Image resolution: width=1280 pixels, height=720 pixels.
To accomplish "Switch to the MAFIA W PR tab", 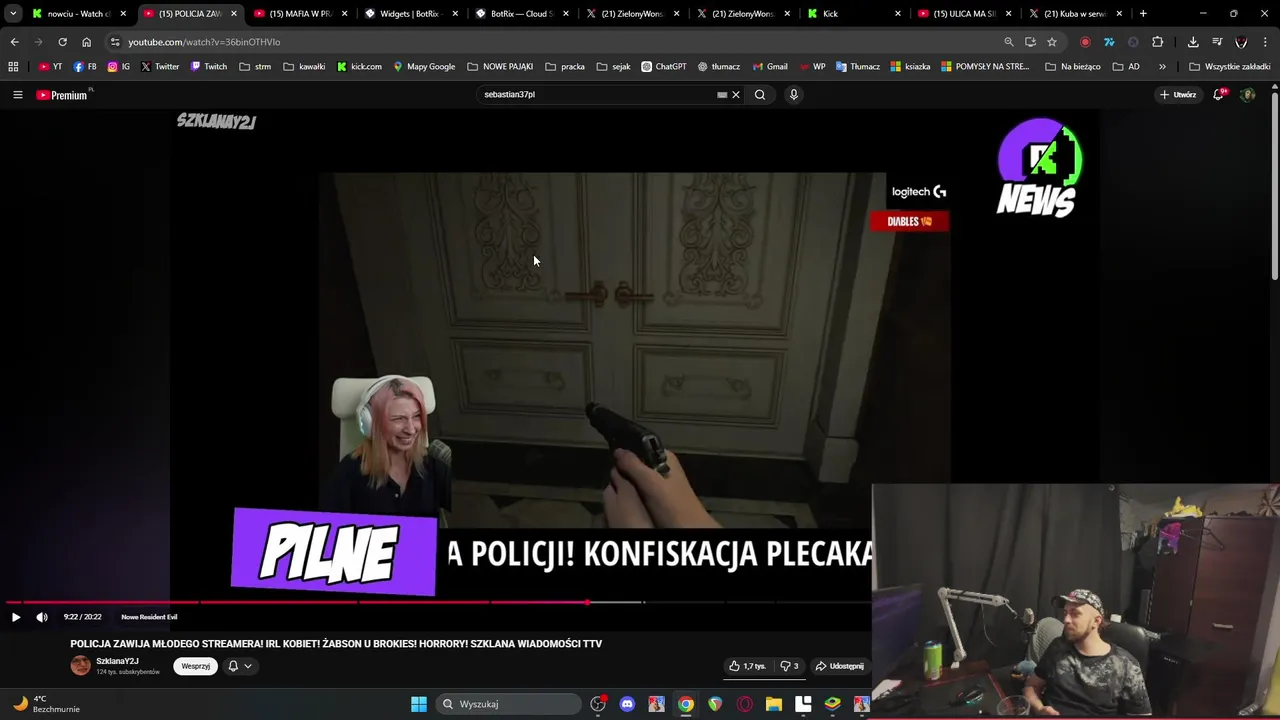I will [x=299, y=14].
